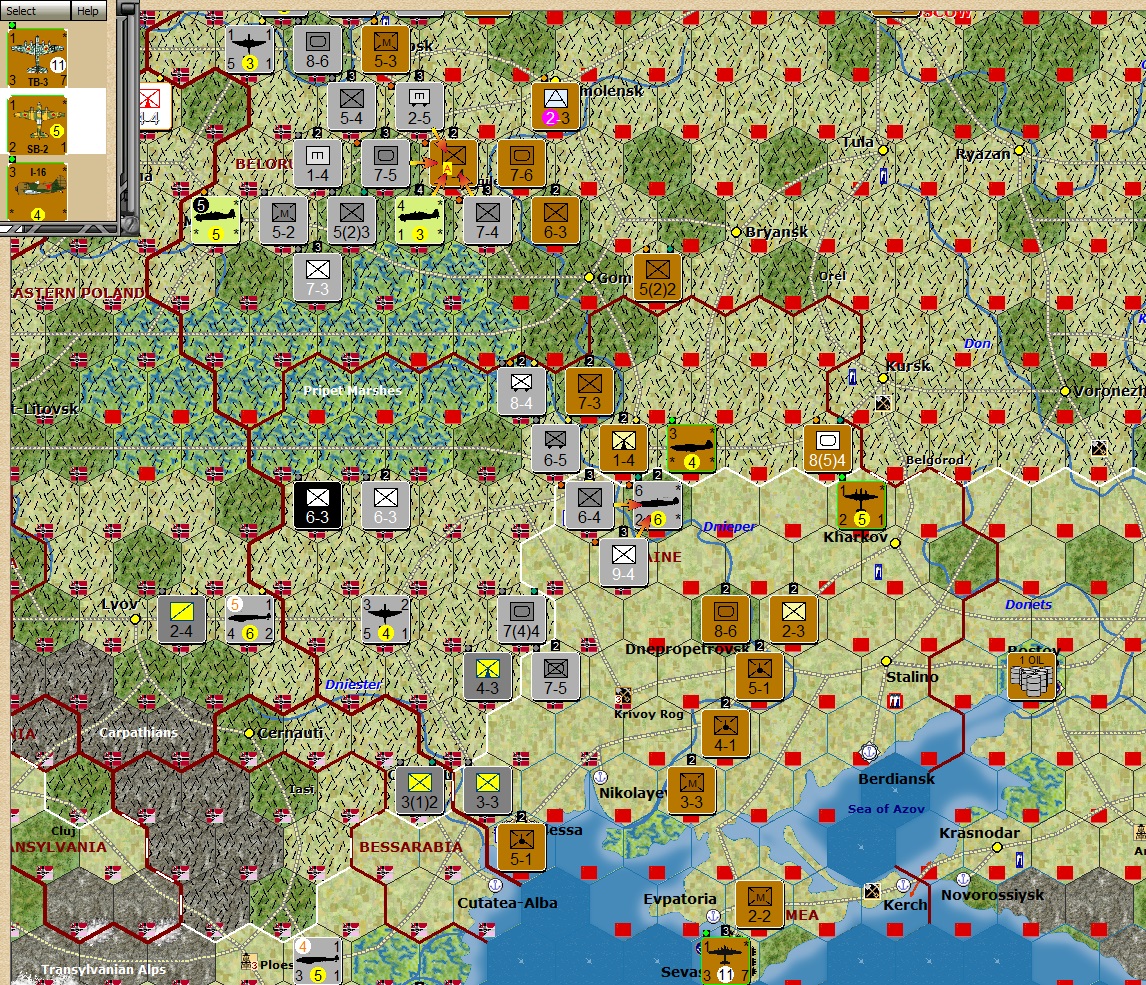
Task: Select the gray air unit near Ploesti
Action: point(317,961)
